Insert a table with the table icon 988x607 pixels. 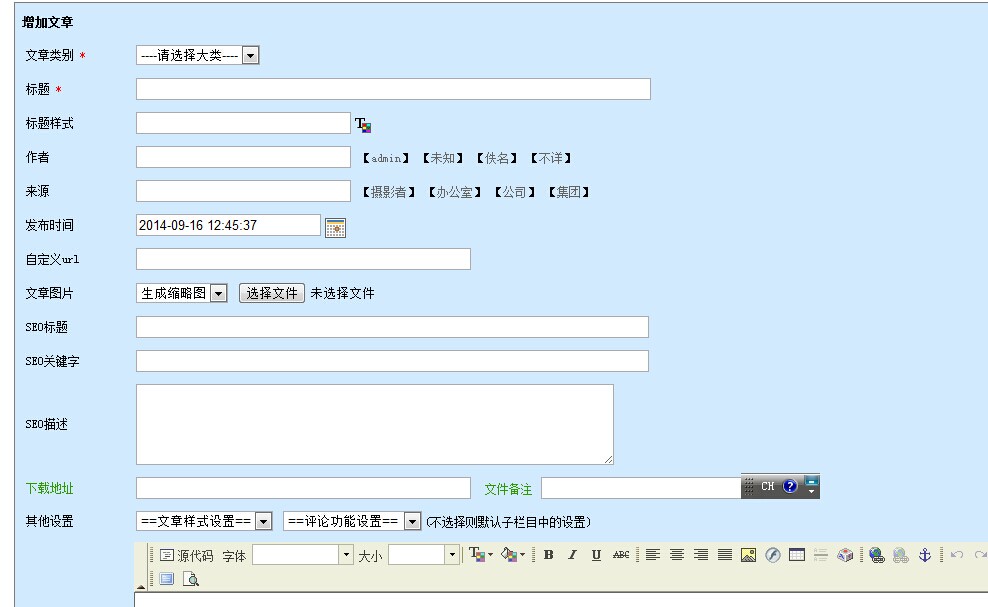[796, 555]
